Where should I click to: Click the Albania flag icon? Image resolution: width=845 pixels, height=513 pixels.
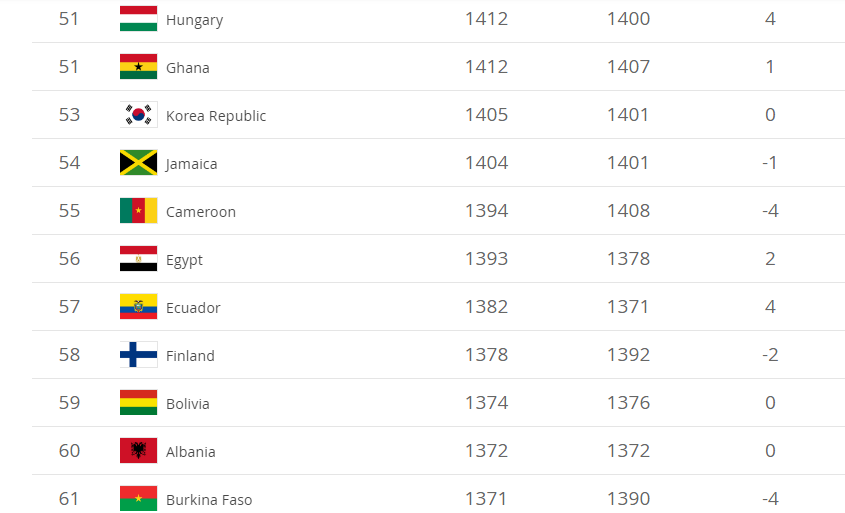click(x=138, y=451)
